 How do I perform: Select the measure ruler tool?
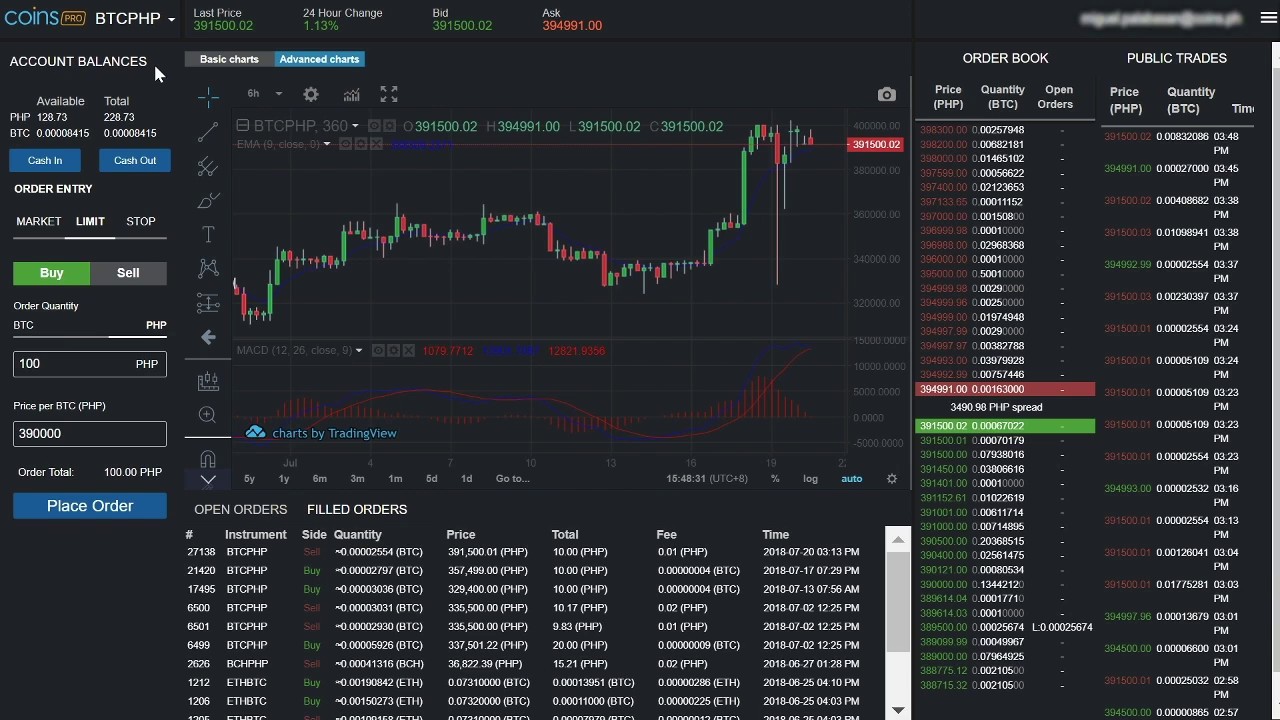[208, 381]
